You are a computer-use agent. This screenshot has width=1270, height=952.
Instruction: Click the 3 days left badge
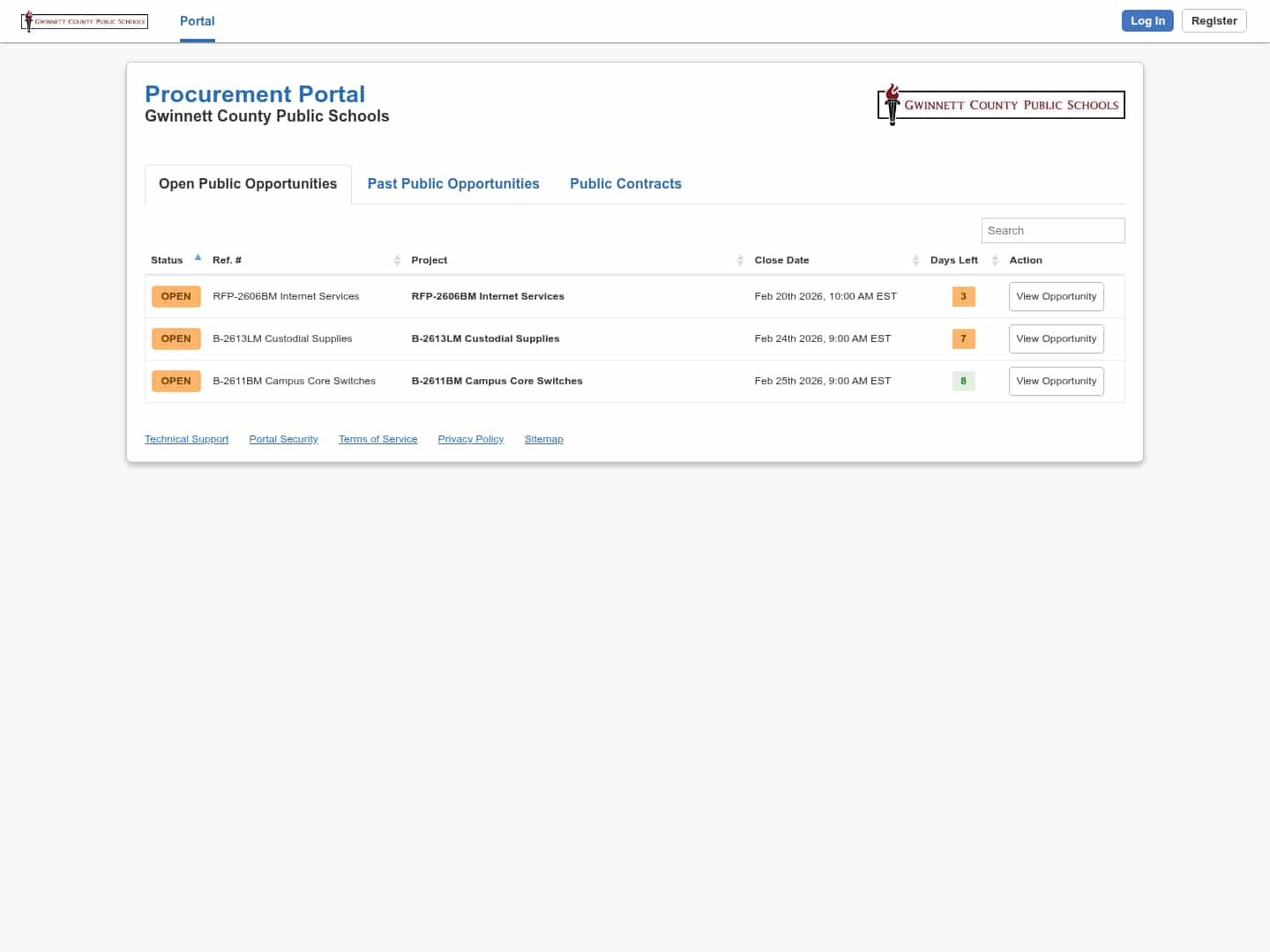963,296
